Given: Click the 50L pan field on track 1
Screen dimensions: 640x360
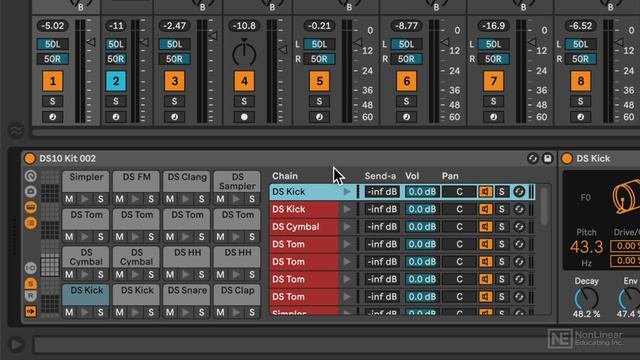Looking at the screenshot, I should [53, 44].
